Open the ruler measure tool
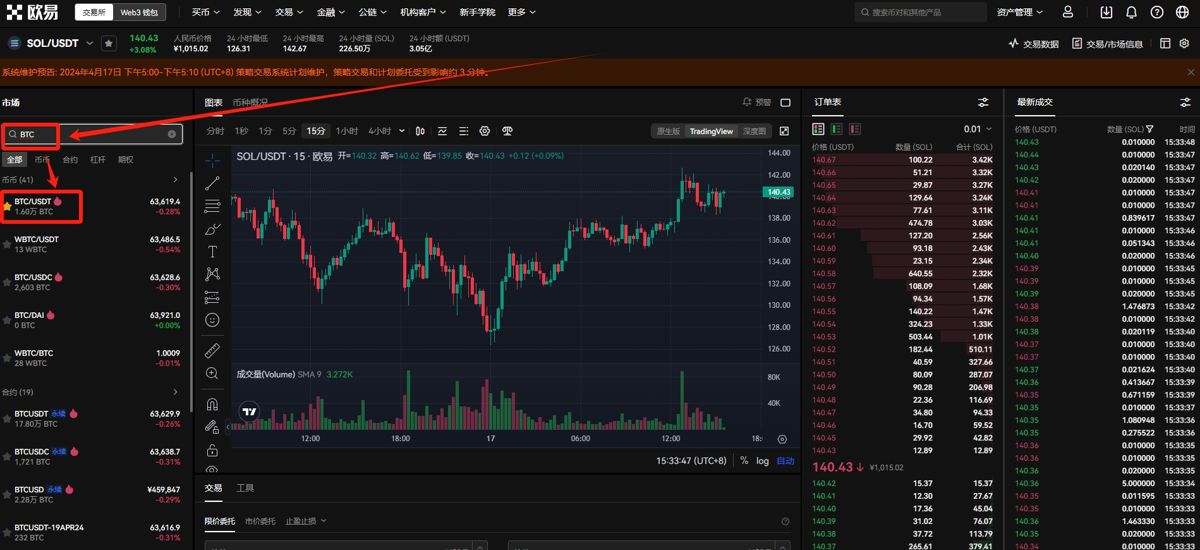Image resolution: width=1200 pixels, height=550 pixels. 212,350
